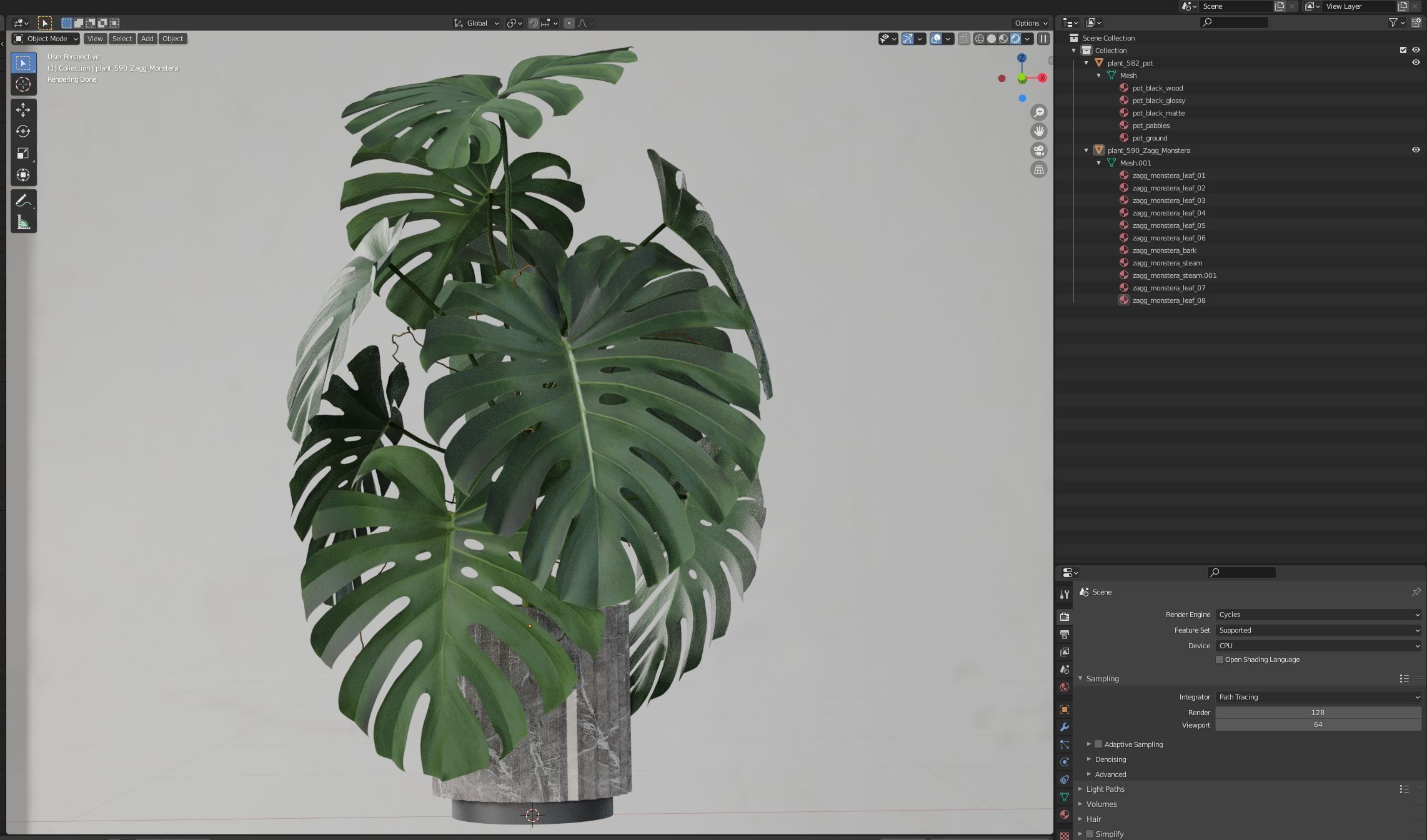Enable Open Shading Language checkbox

point(1219,660)
